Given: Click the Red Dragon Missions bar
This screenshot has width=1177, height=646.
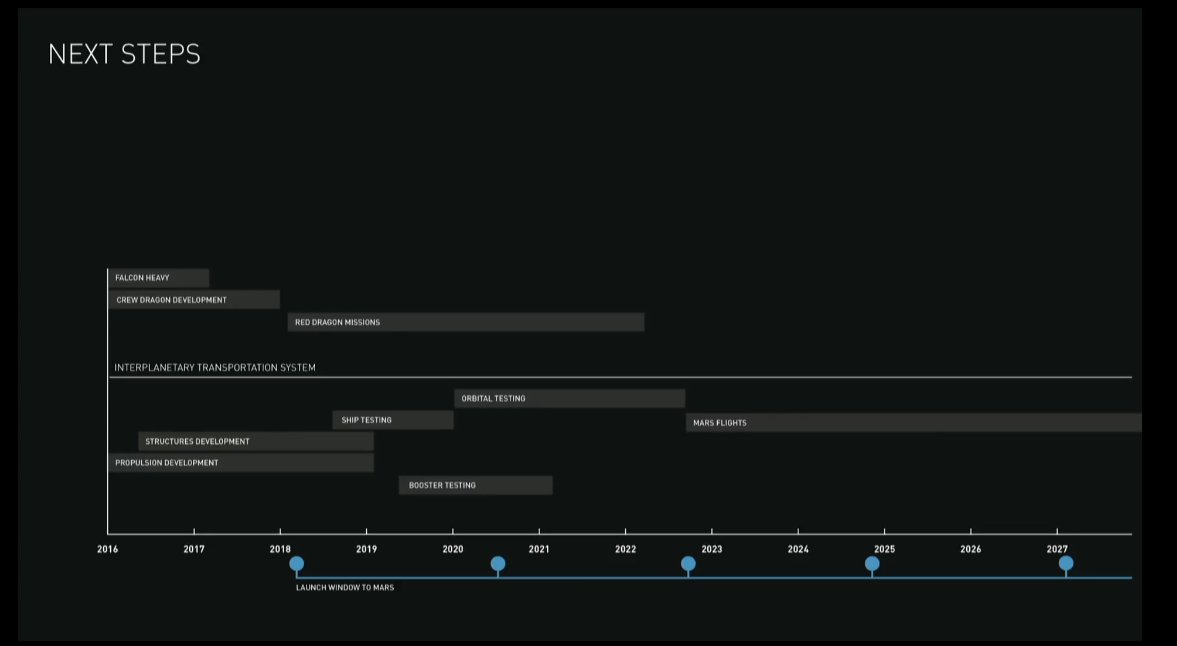Looking at the screenshot, I should 466,322.
